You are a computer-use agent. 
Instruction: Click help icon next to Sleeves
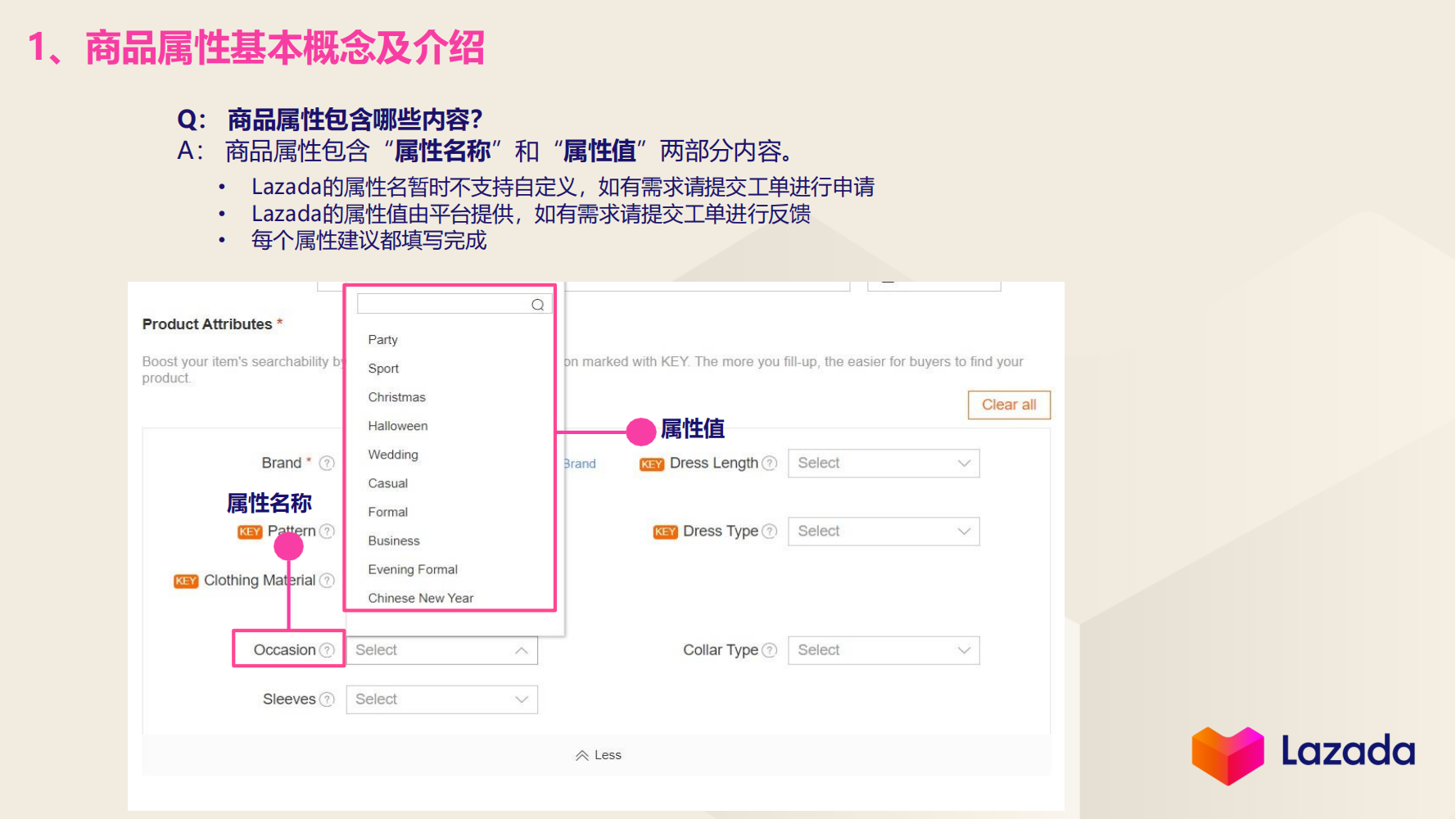[x=327, y=699]
